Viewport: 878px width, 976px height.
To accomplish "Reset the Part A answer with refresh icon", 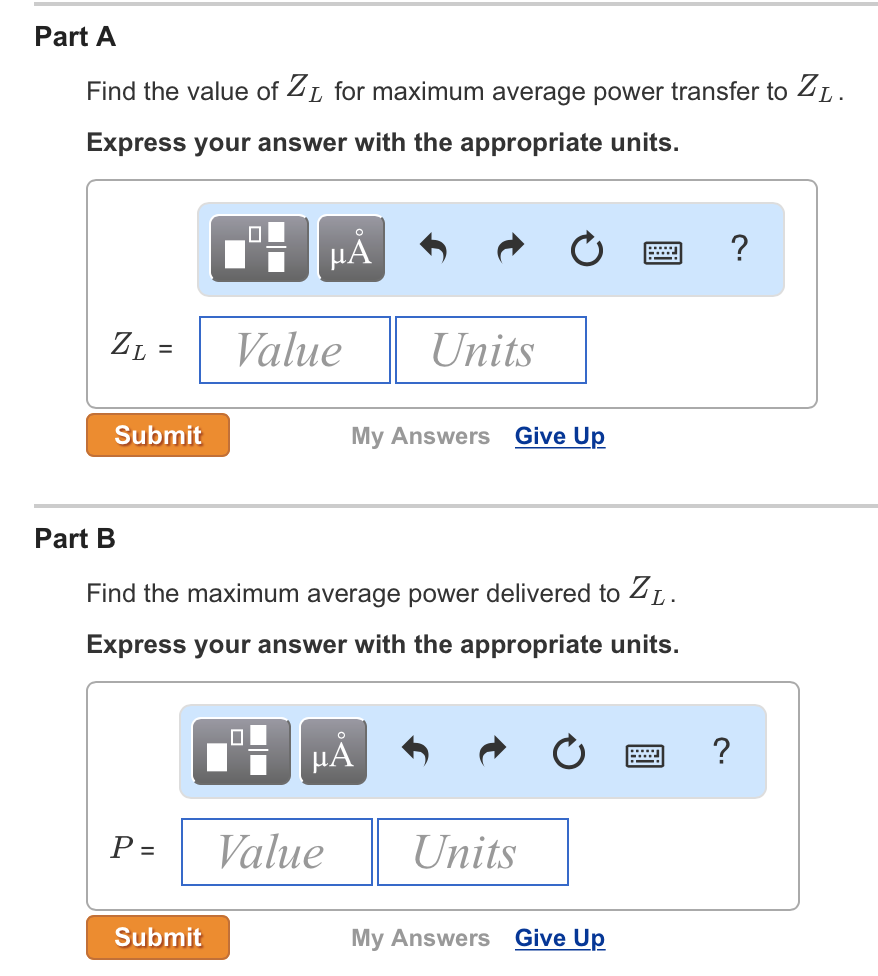I will click(586, 250).
